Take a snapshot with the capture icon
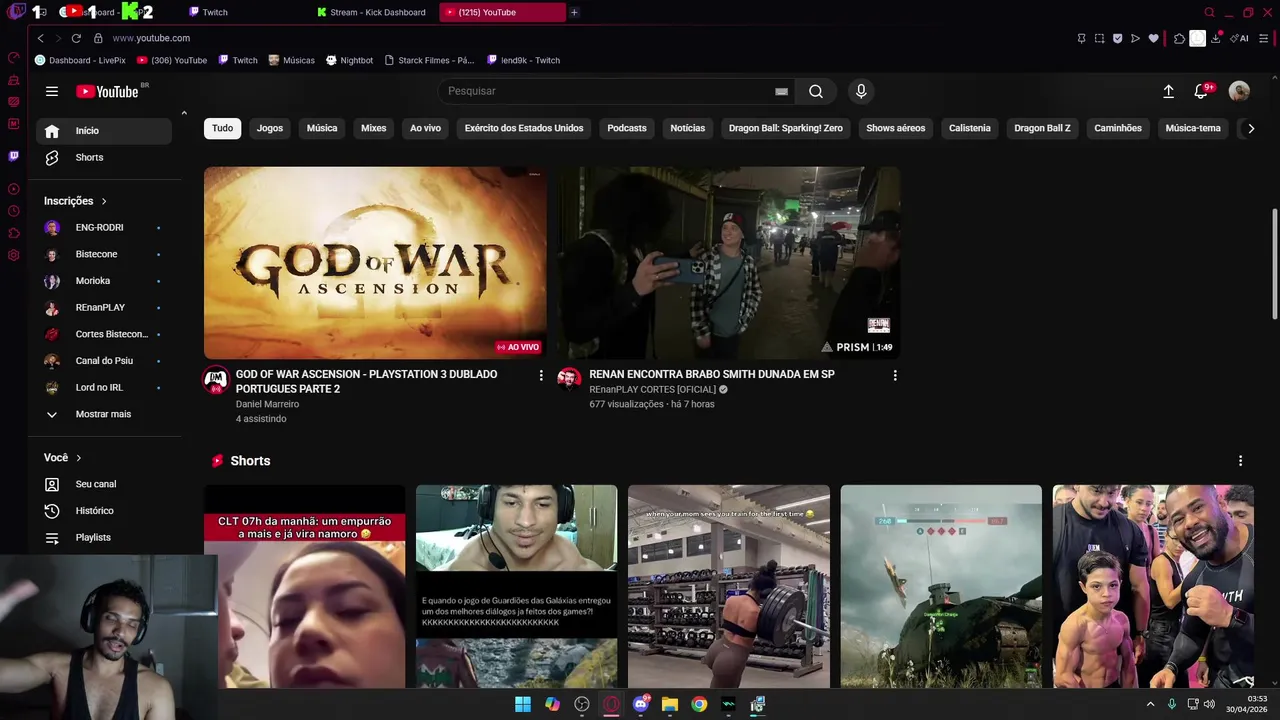The height and width of the screenshot is (720, 1280). click(1099, 38)
